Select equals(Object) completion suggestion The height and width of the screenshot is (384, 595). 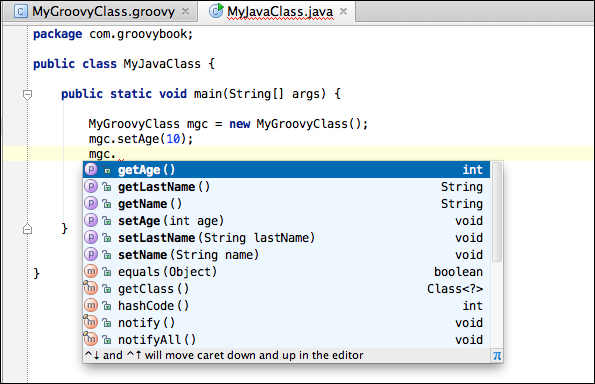point(286,272)
